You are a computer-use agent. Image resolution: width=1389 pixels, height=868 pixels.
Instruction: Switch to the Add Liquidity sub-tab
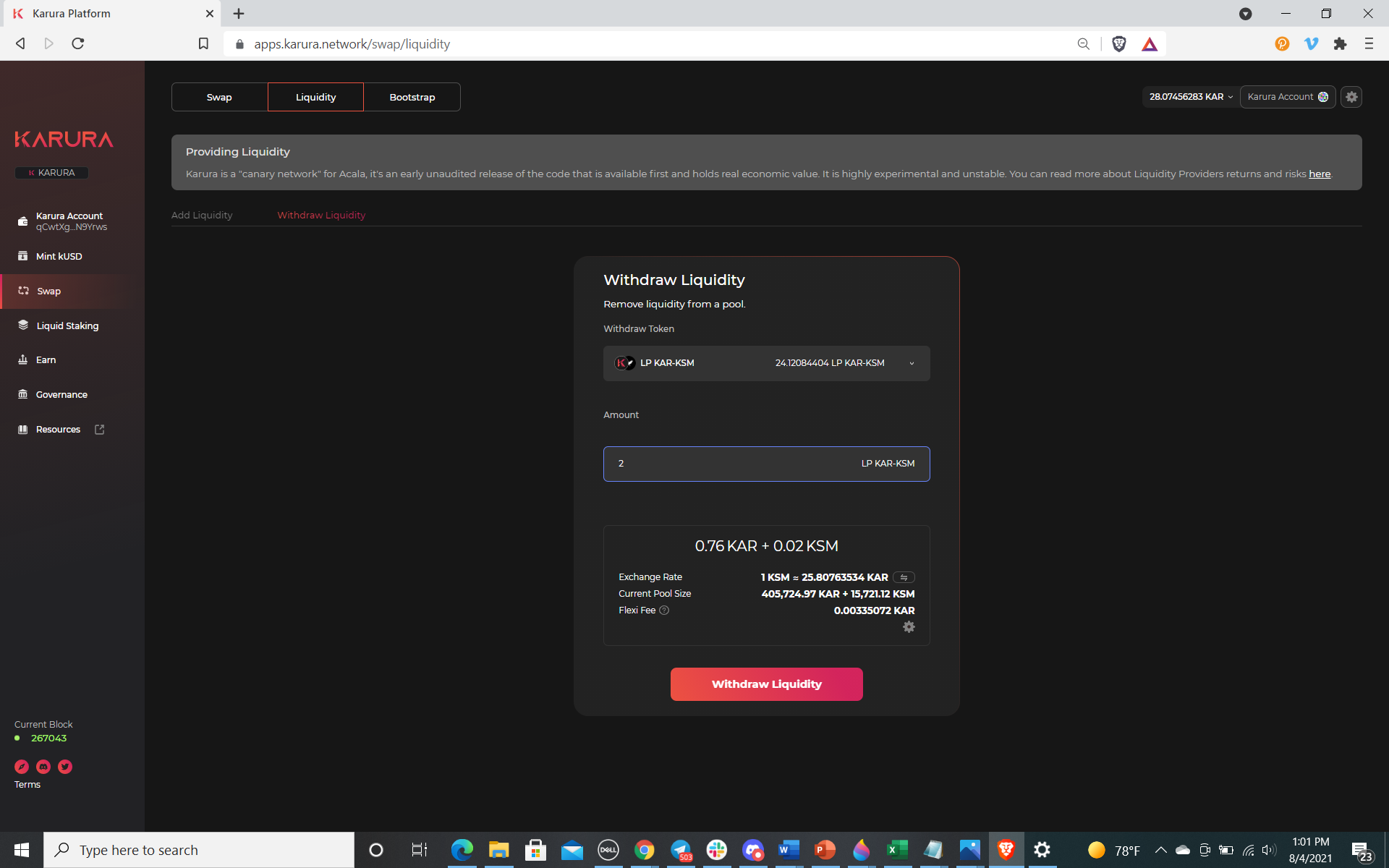point(202,215)
